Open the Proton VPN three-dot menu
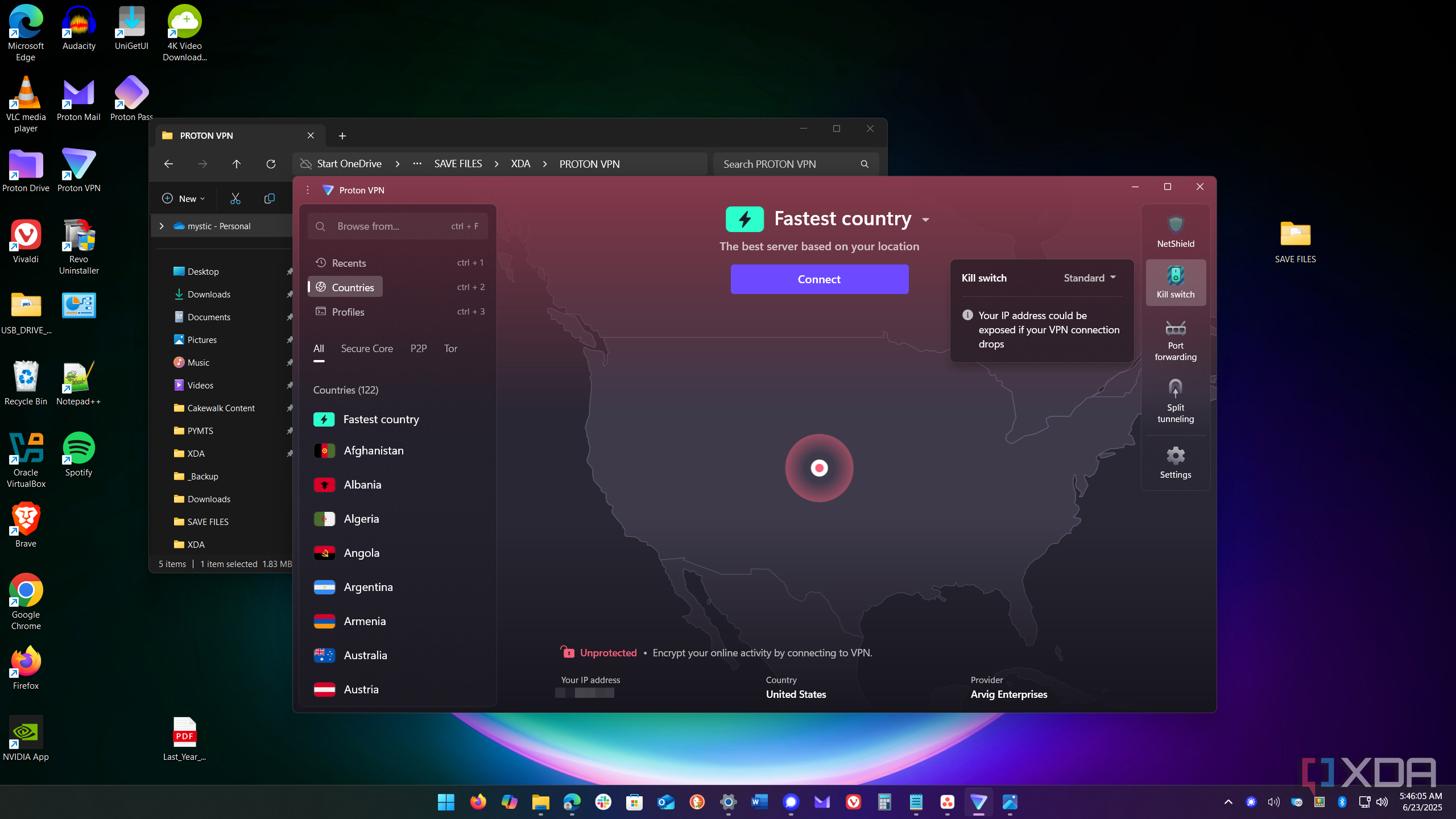The width and height of the screenshot is (1456, 819). pyautogui.click(x=308, y=190)
